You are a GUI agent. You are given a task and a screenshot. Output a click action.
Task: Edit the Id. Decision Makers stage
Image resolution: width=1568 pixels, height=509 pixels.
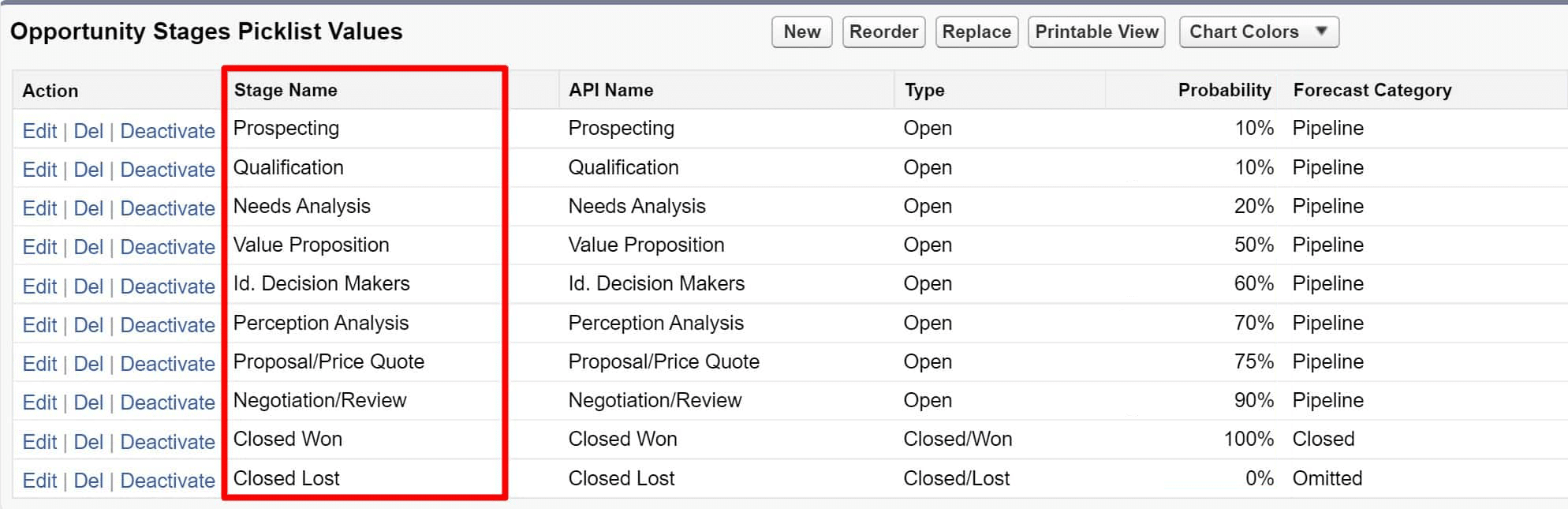(39, 286)
